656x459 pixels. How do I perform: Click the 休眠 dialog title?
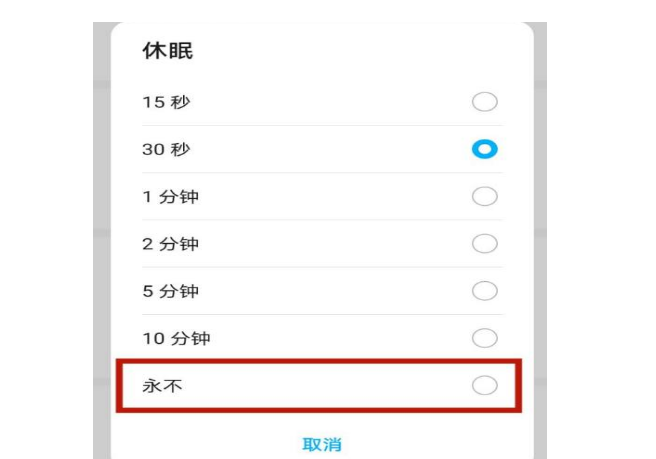click(168, 51)
